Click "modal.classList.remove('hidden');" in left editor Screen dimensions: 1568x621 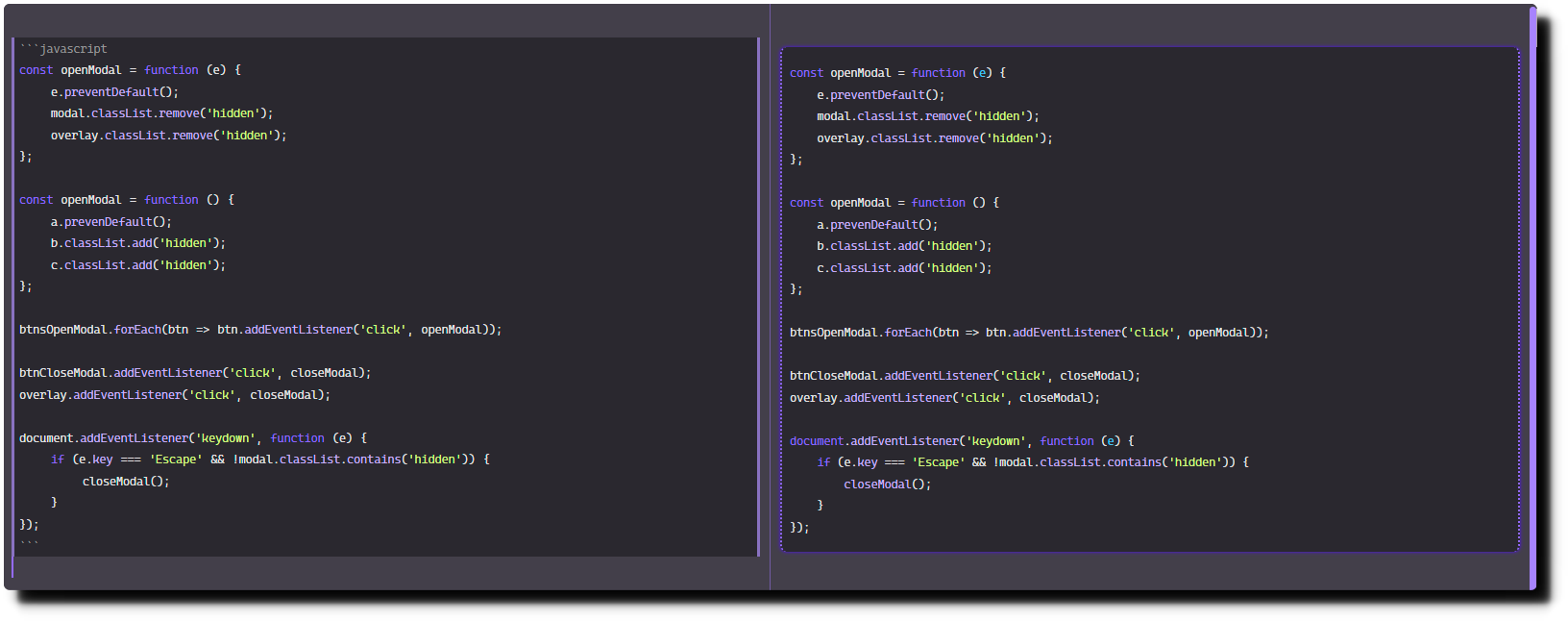[x=162, y=113]
